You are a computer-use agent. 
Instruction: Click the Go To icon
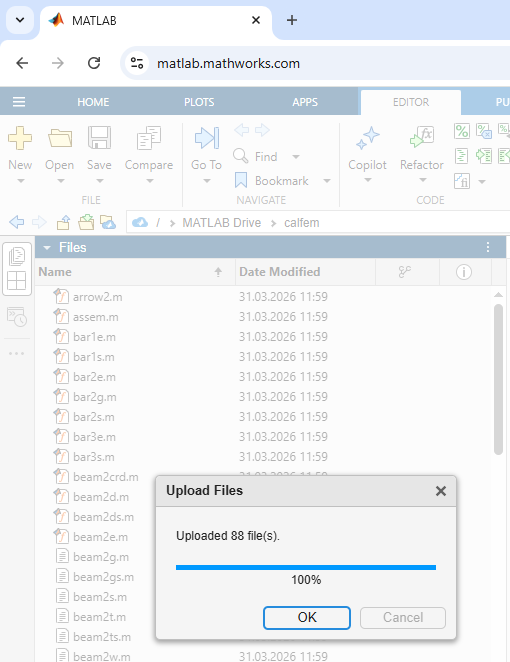(x=206, y=138)
